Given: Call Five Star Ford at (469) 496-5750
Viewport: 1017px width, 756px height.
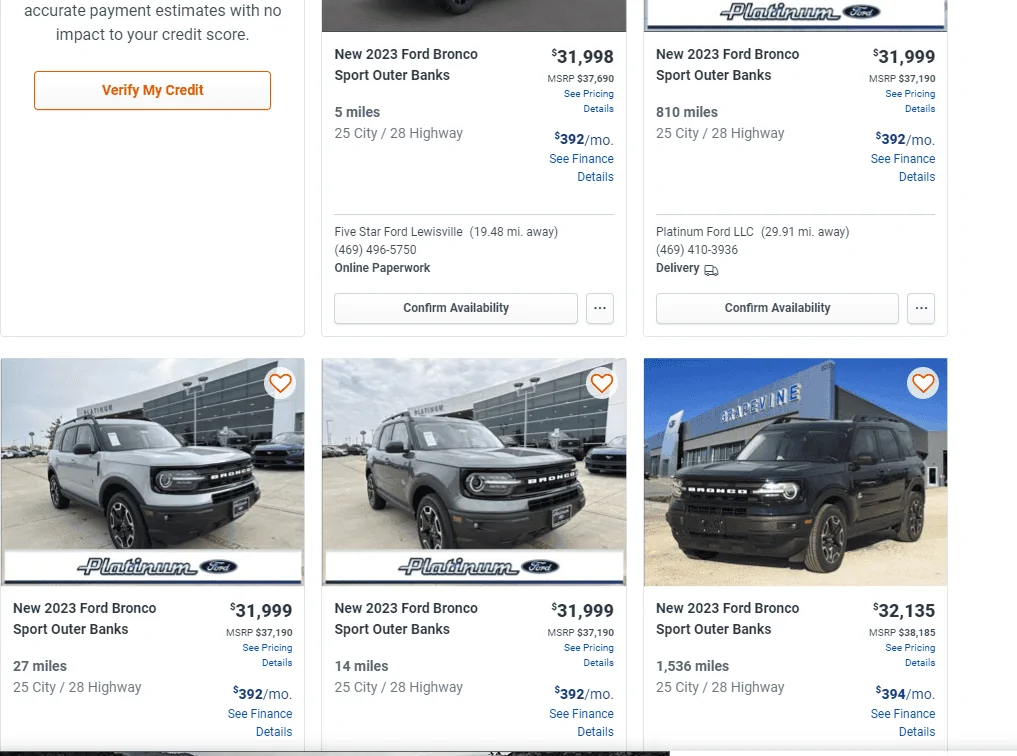Looking at the screenshot, I should click(375, 250).
